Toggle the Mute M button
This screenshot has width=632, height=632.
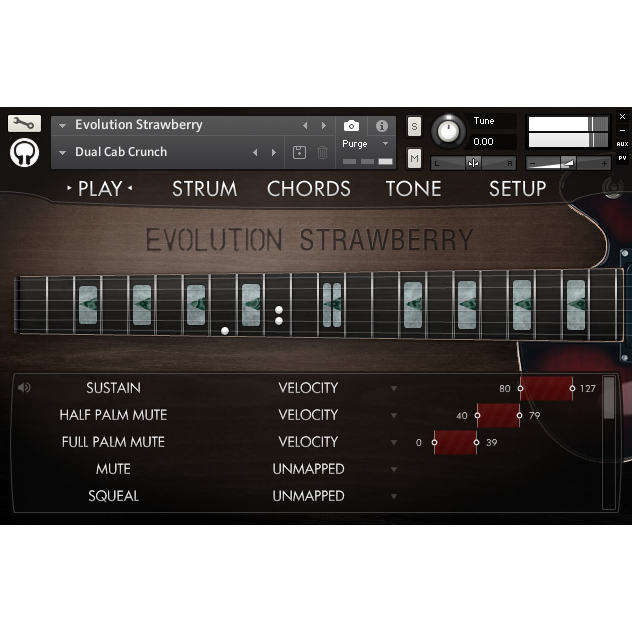pyautogui.click(x=414, y=158)
